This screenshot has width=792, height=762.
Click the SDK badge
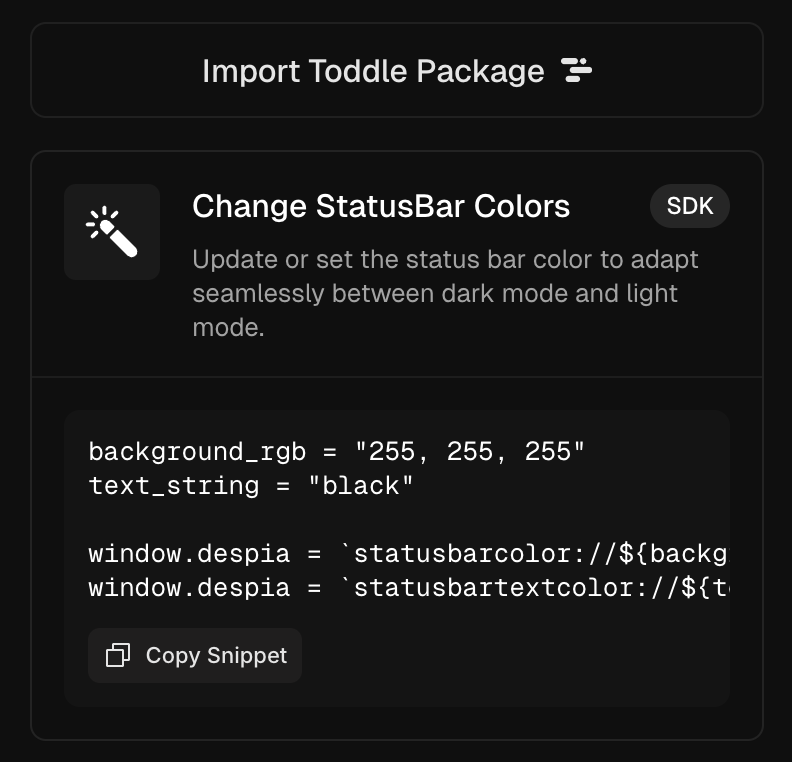click(689, 207)
